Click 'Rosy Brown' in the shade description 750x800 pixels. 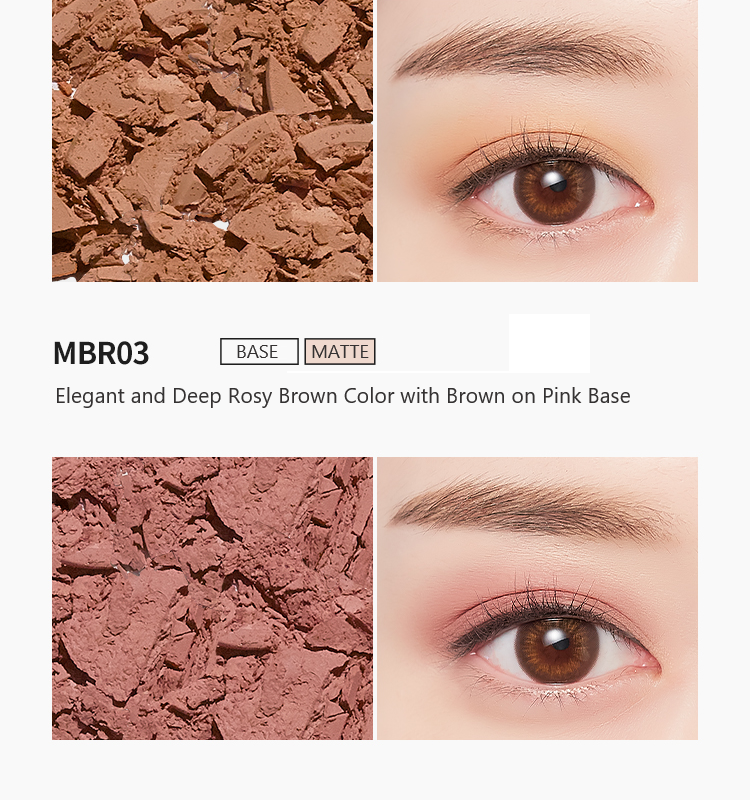283,396
